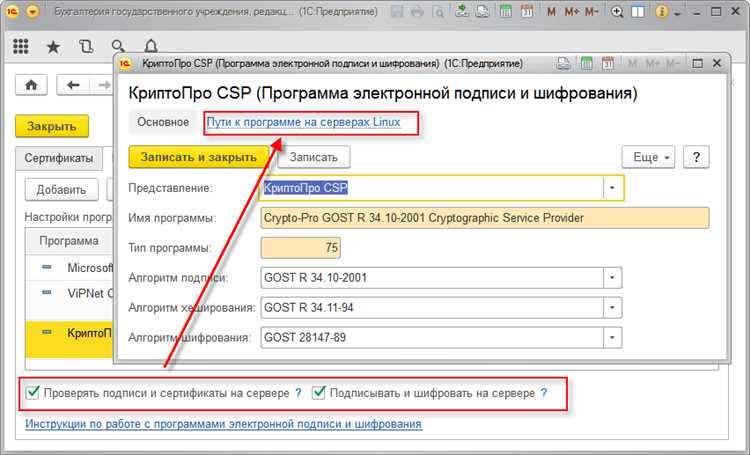This screenshot has width=750, height=455.
Task: Navigate forward with the right arrow button
Action: click(x=102, y=85)
